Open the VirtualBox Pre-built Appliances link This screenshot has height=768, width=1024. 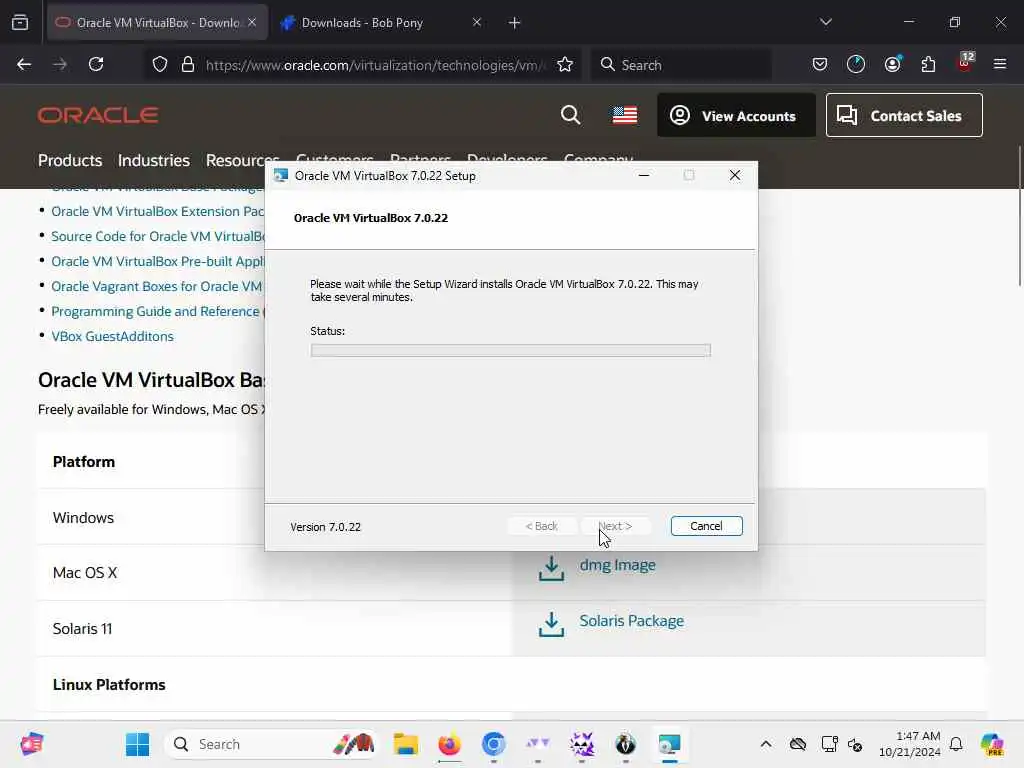(157, 261)
